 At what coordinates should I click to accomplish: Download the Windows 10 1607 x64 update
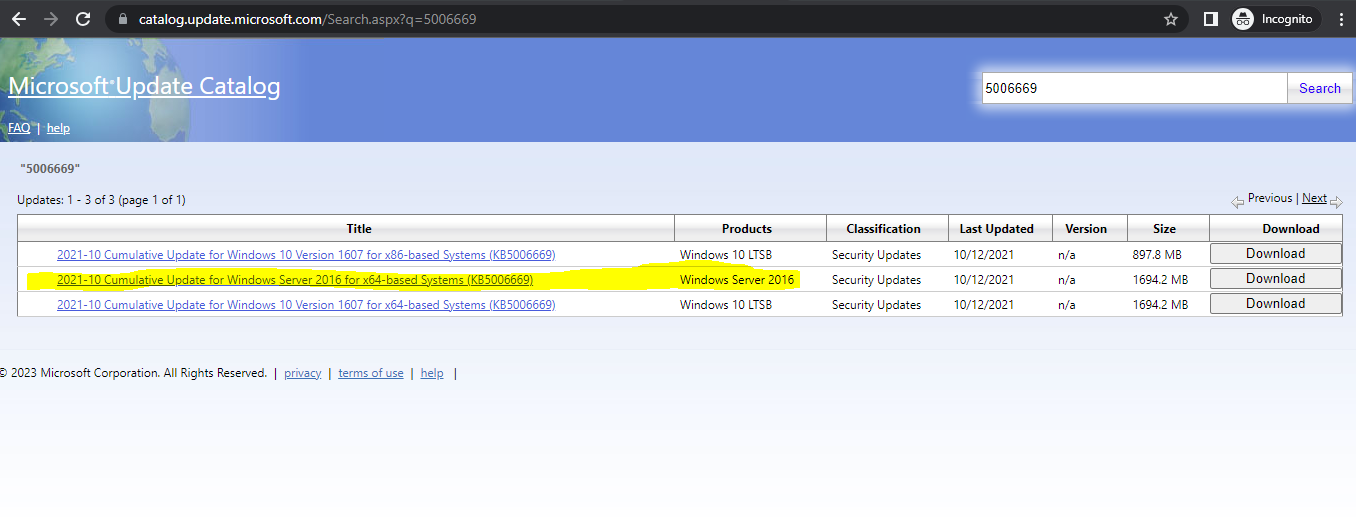point(1275,304)
